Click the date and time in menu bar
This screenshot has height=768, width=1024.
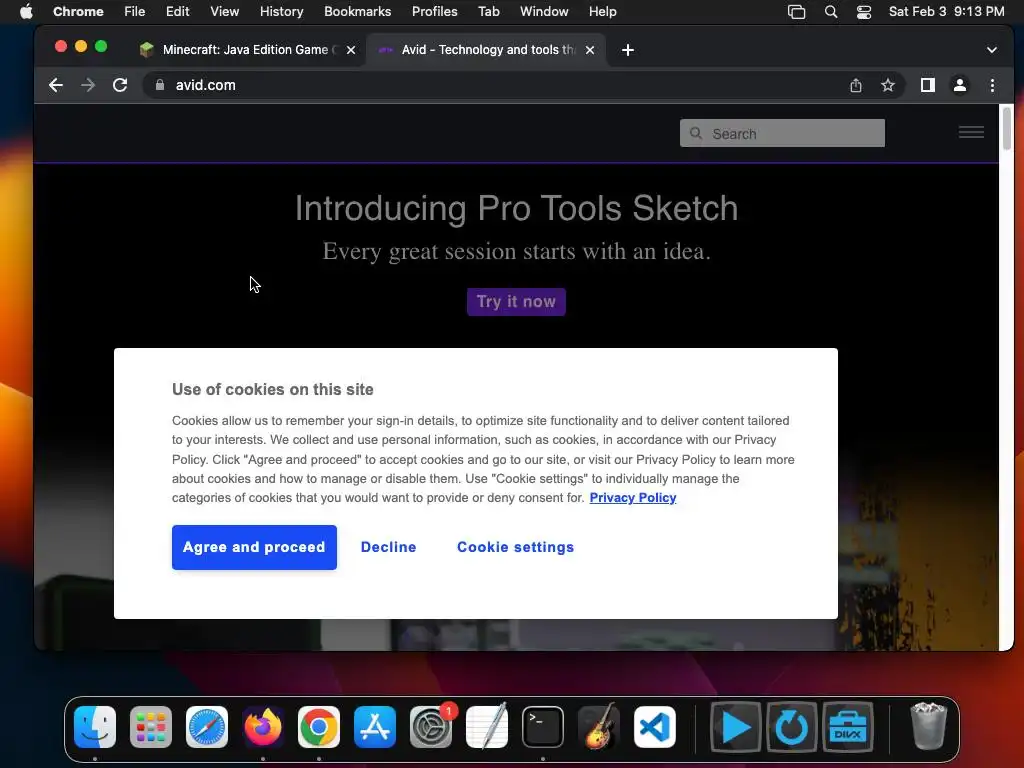pyautogui.click(x=946, y=12)
